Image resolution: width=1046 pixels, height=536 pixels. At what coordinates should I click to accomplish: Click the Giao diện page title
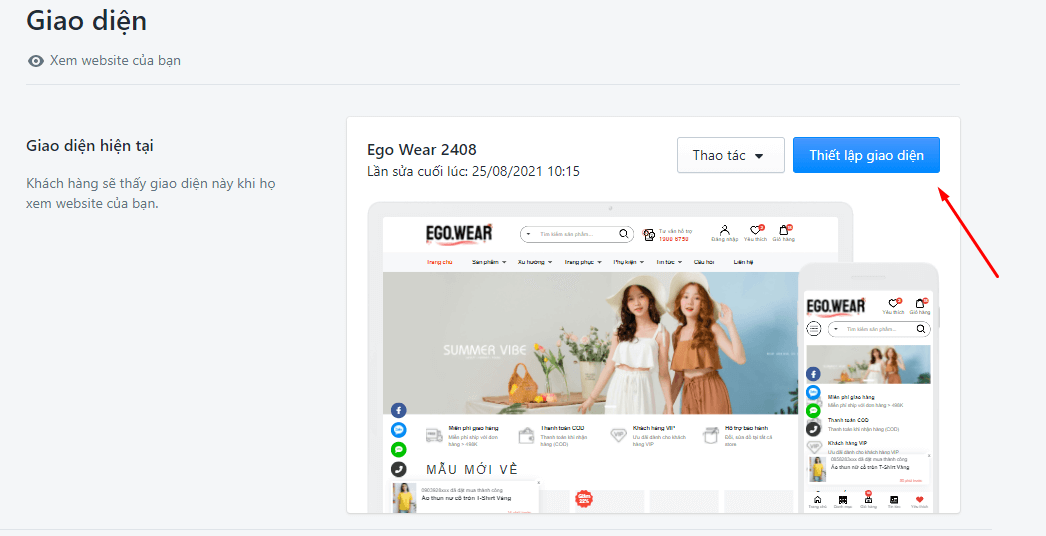(86, 21)
